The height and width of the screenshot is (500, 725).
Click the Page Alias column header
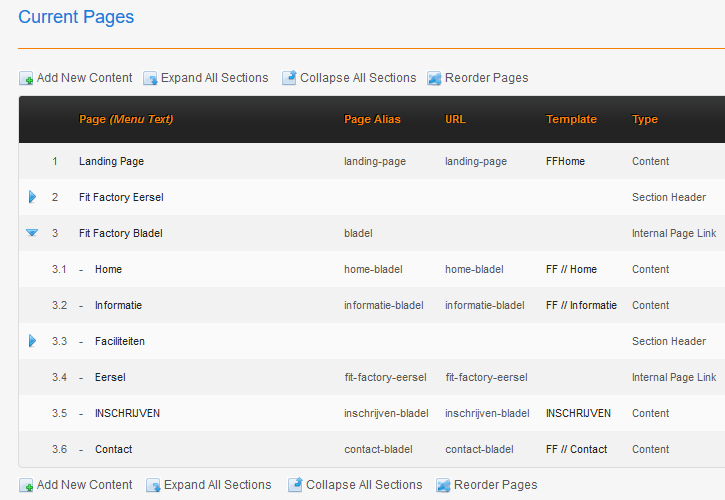(372, 119)
